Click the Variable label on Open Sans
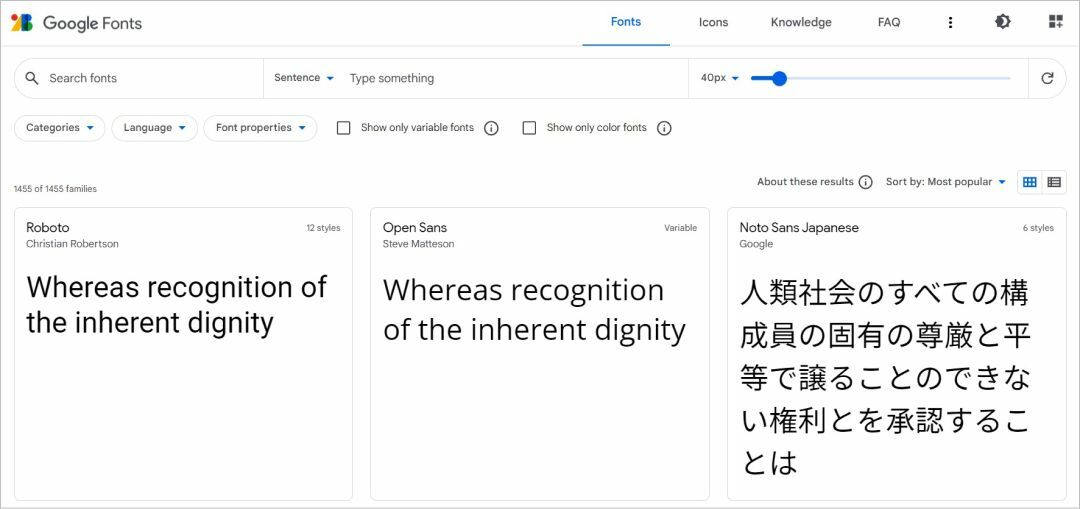 [681, 228]
